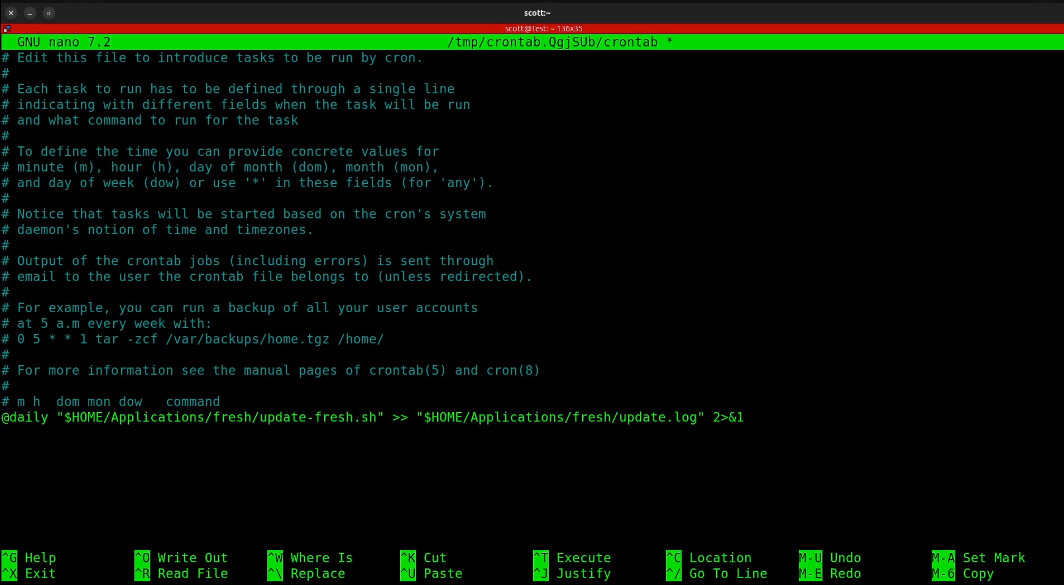Viewport: 1064px width, 585px height.
Task: Click the ^X Exit shortcut
Action: [29, 574]
